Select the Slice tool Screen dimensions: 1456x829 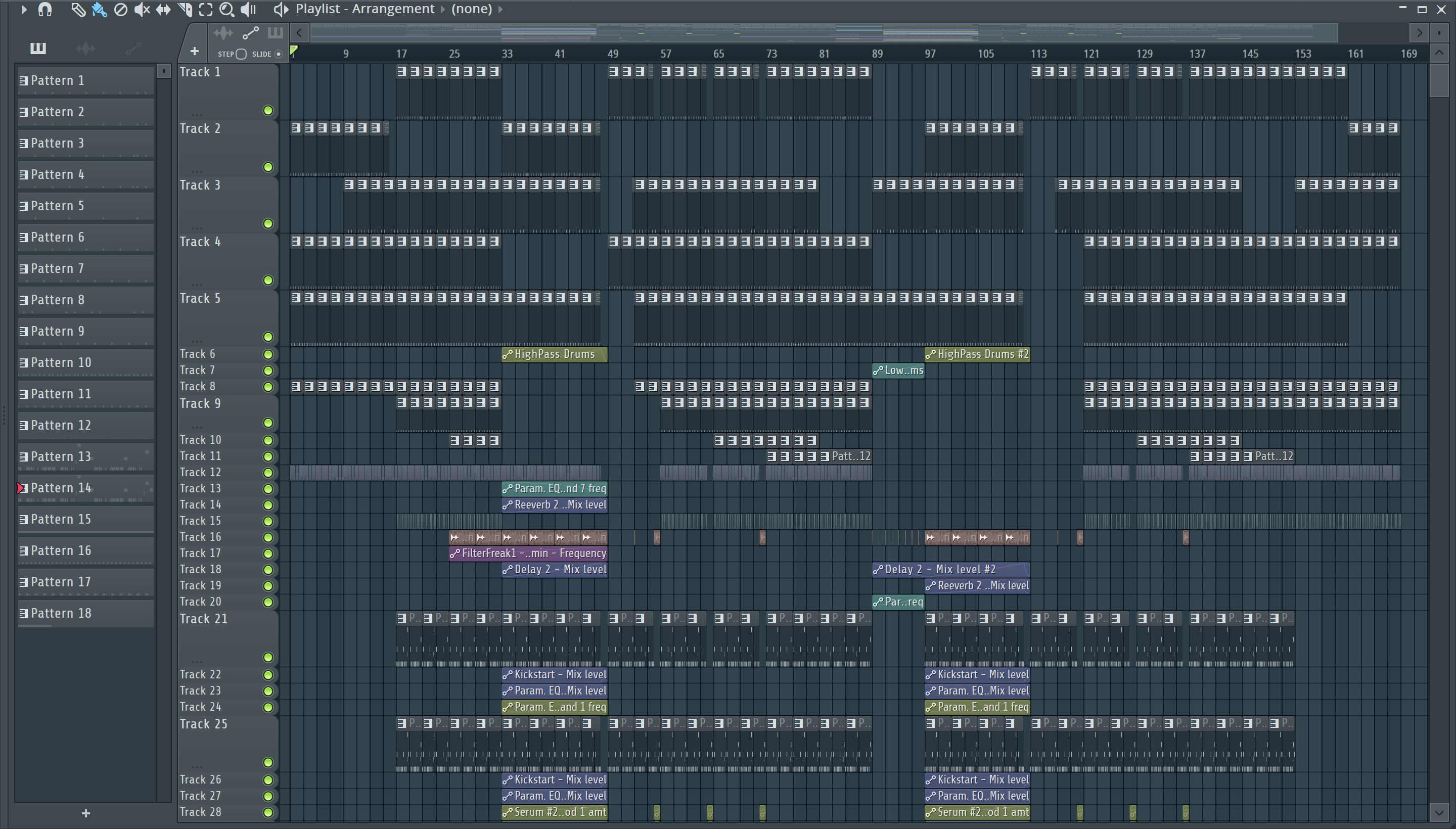185,9
